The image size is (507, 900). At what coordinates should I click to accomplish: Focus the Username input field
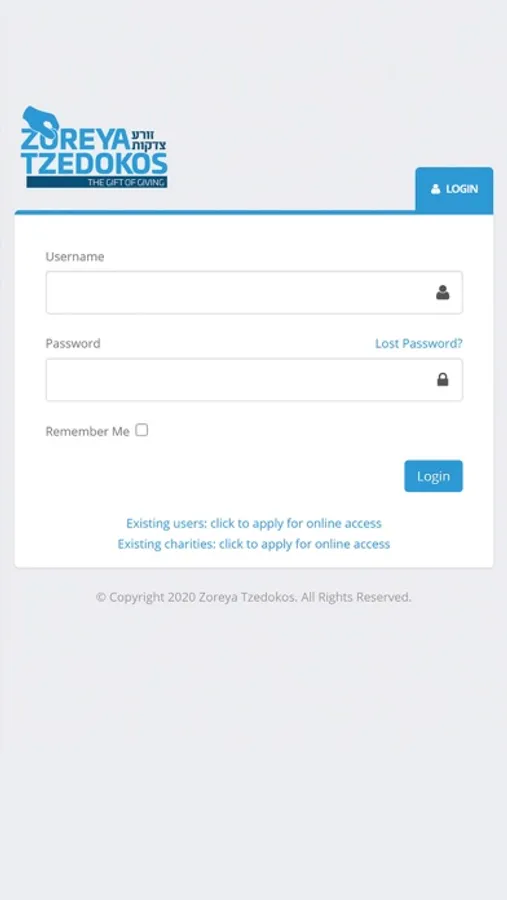coord(254,293)
